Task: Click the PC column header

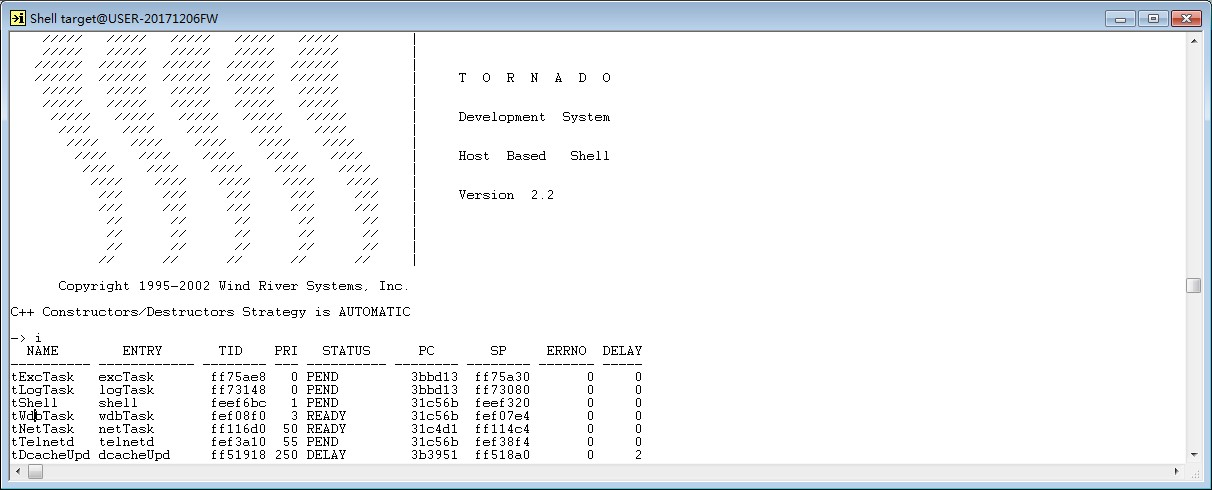Action: 426,351
